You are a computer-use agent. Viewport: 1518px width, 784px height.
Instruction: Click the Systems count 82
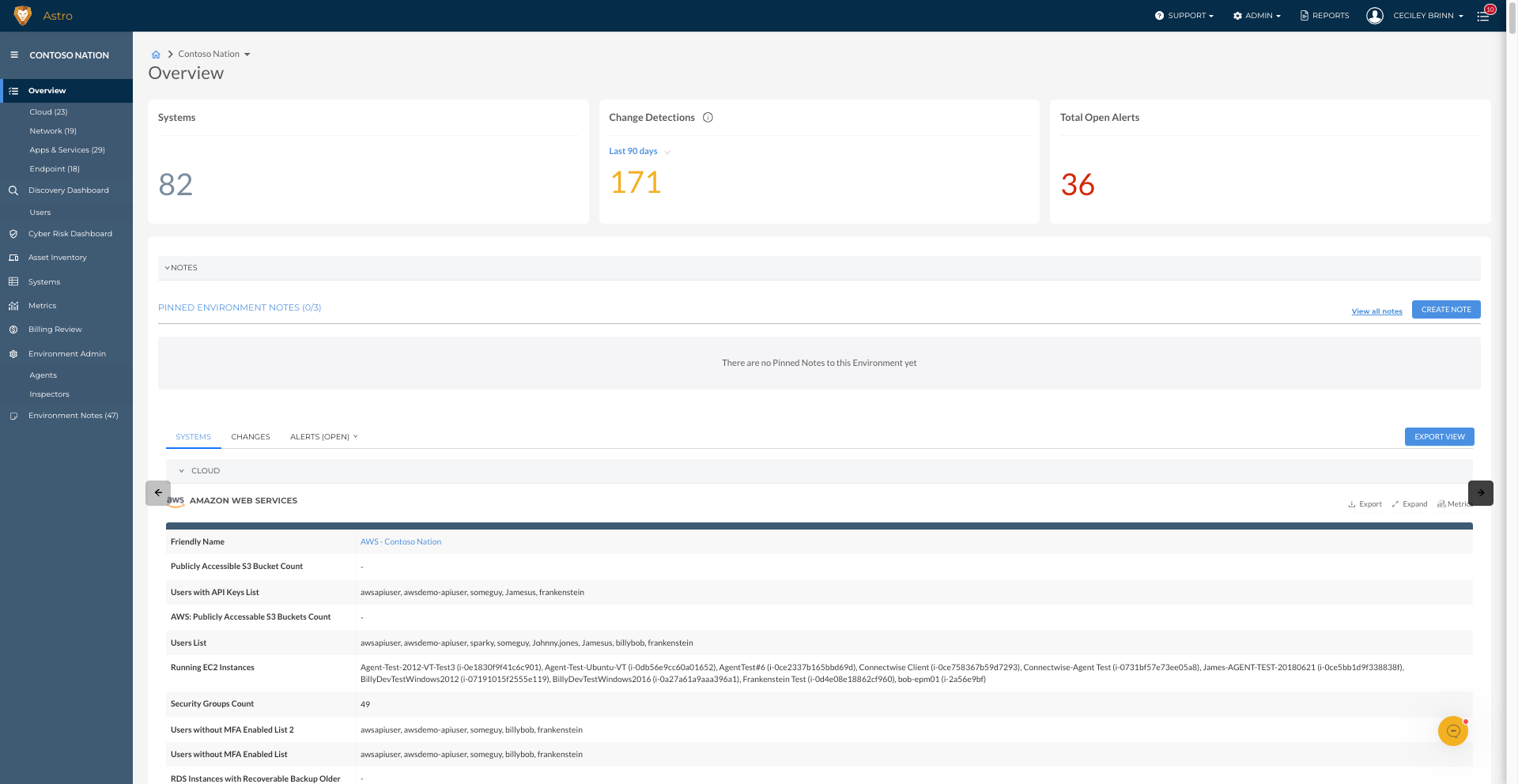tap(176, 185)
